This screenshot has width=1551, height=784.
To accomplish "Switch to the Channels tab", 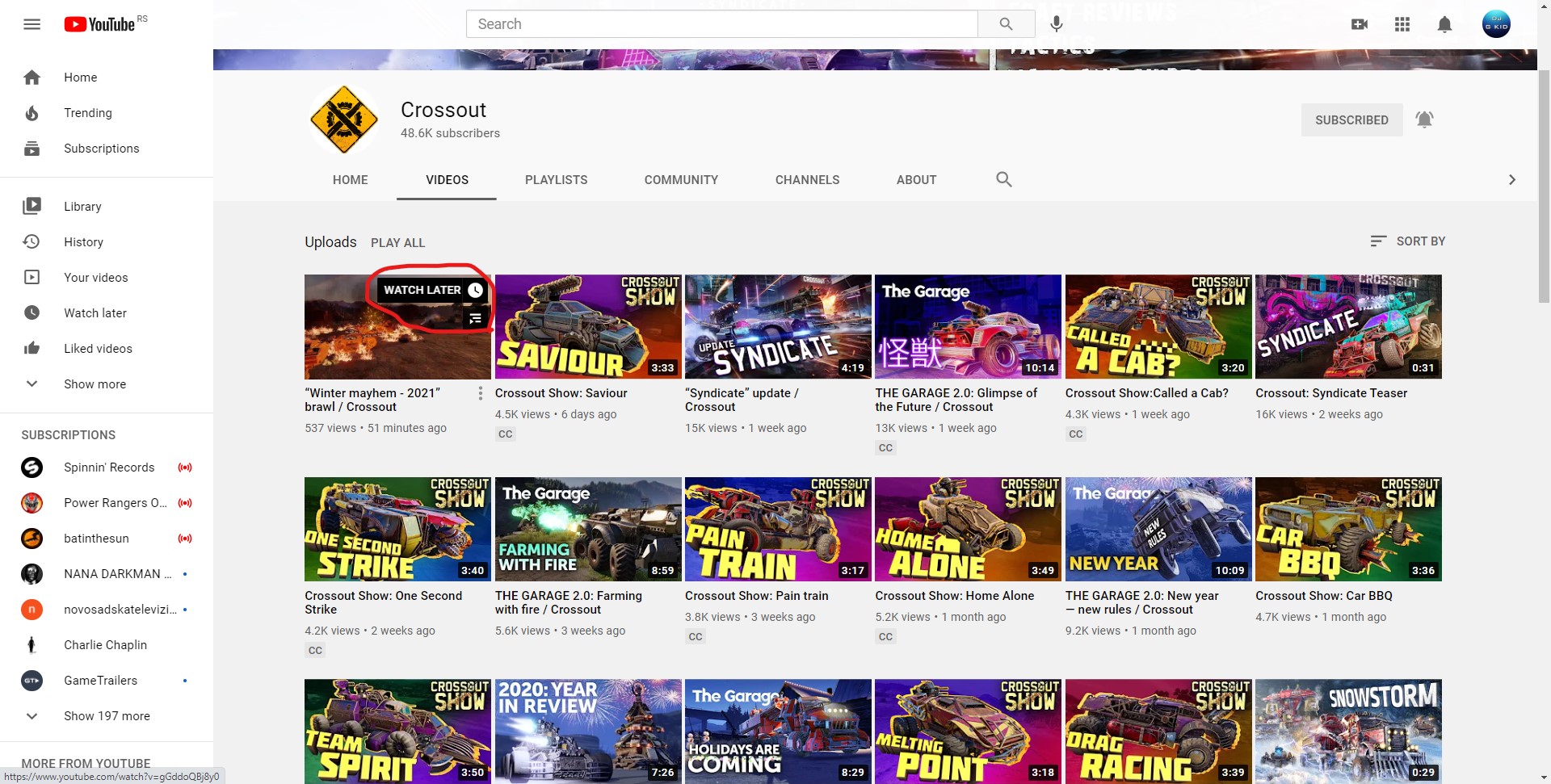I will (808, 180).
